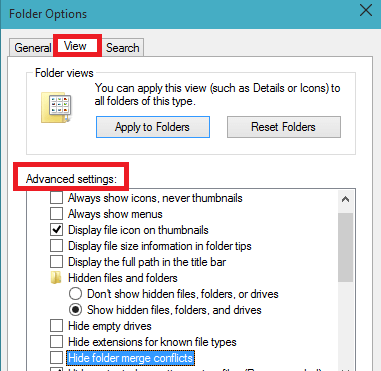
Task: Click the Hide folder merge conflicts label
Action: (x=130, y=358)
